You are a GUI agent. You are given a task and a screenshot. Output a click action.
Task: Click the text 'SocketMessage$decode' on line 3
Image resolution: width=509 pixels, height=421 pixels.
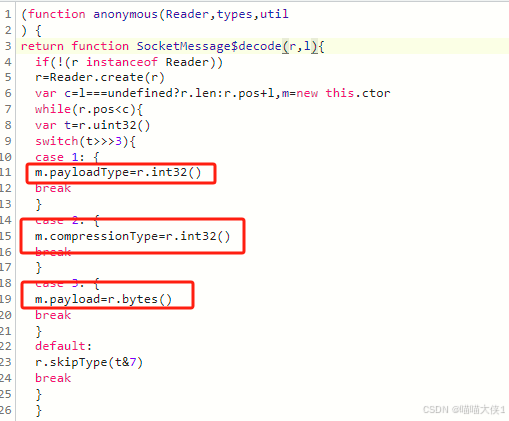click(x=209, y=46)
